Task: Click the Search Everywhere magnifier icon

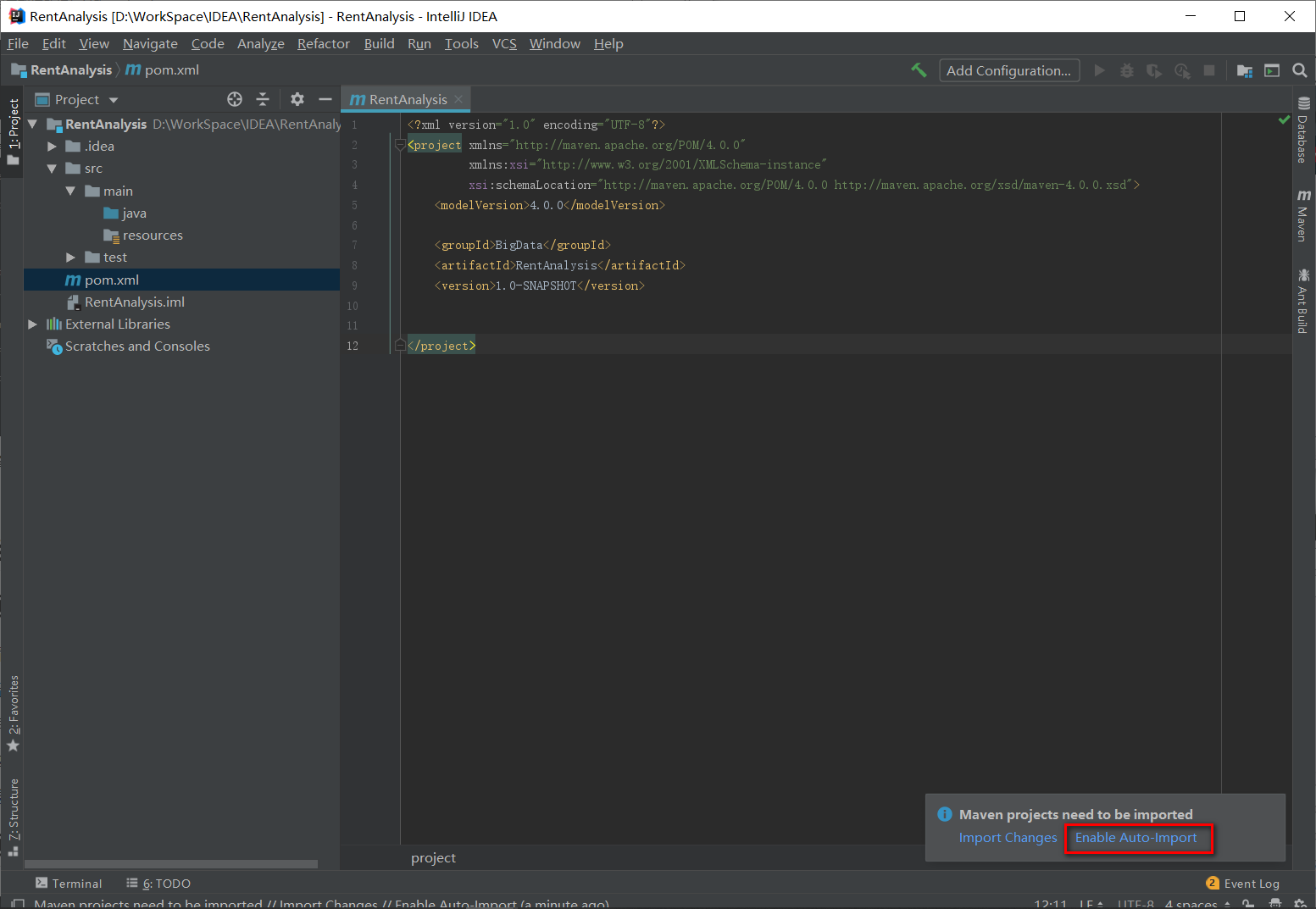Action: click(x=1299, y=70)
